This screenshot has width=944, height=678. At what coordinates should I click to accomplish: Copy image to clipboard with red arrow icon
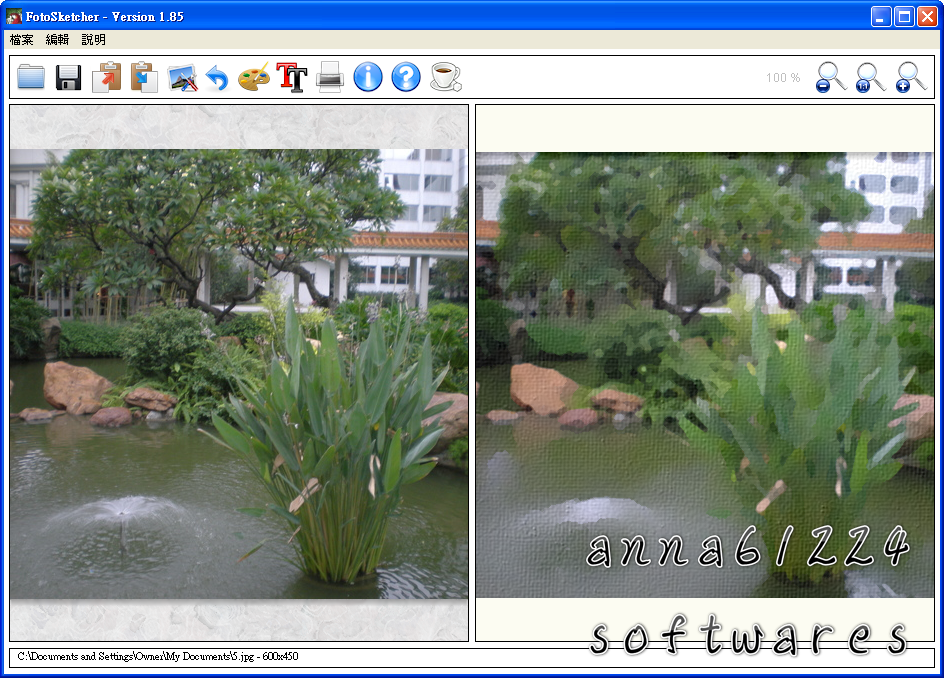(x=107, y=77)
